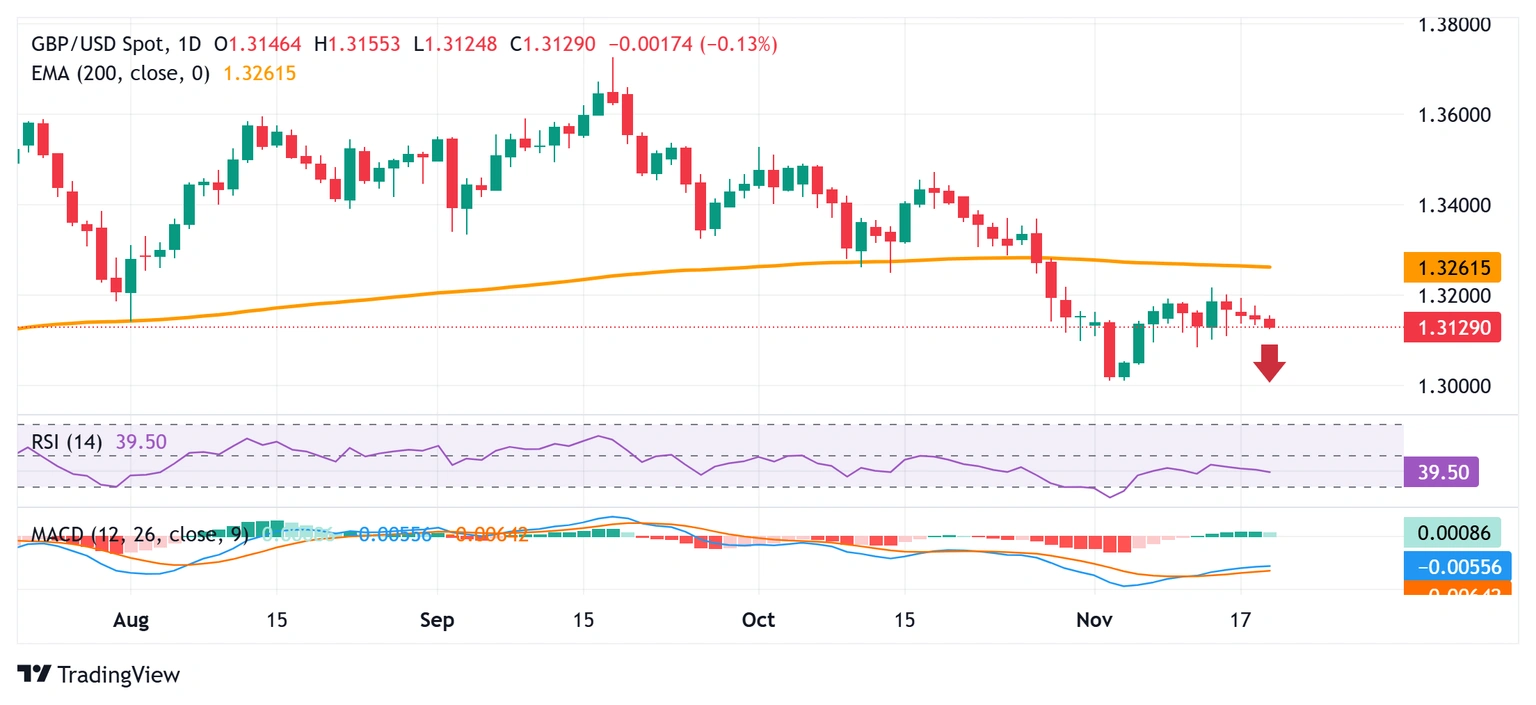Screen dimensions: 1536x705
Task: Click the orange MACD signal value tag
Action: coord(1451,591)
